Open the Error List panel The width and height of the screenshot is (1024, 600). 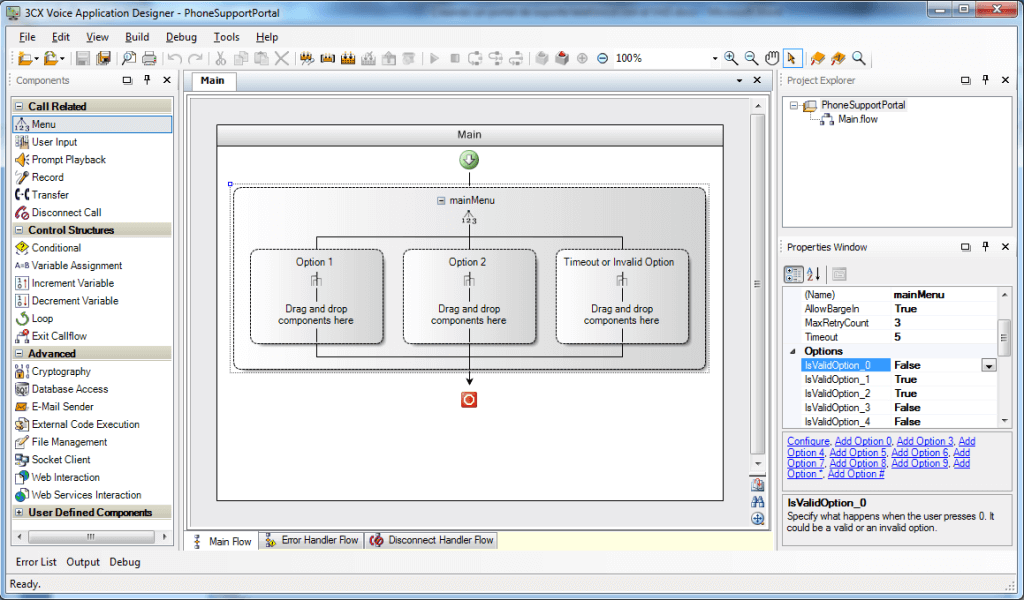36,561
